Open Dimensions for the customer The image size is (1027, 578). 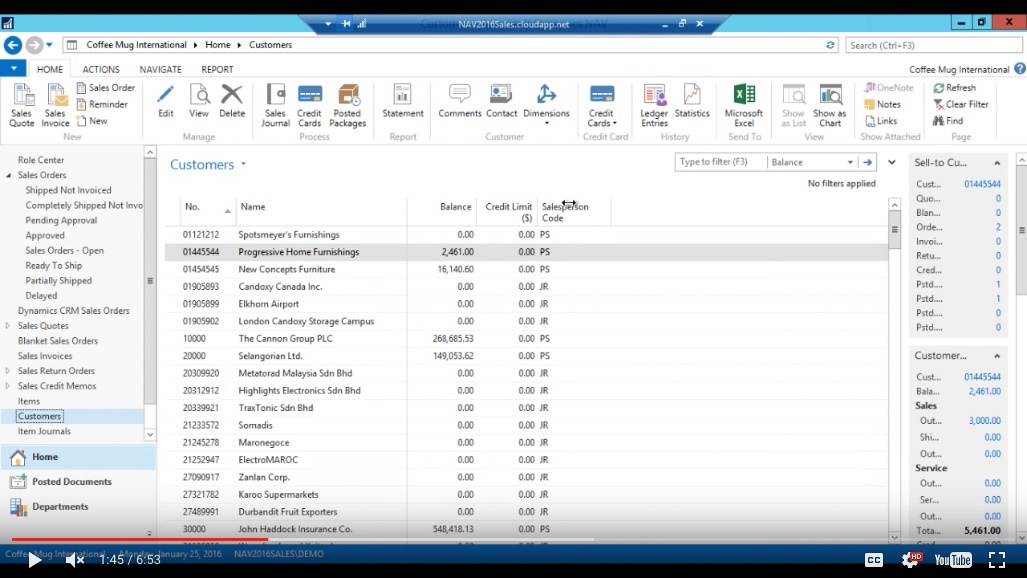546,105
